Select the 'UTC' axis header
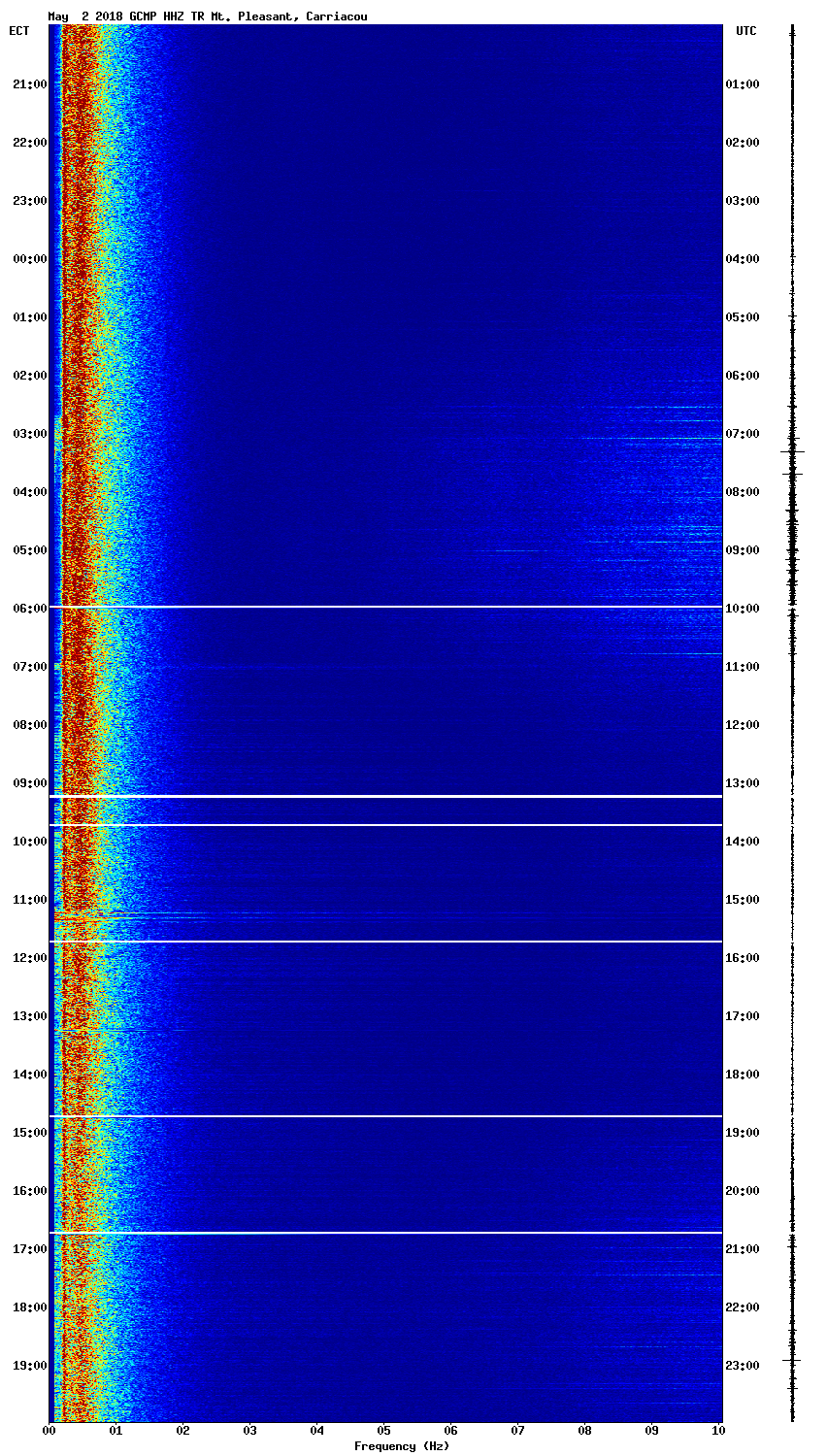 pos(745,31)
